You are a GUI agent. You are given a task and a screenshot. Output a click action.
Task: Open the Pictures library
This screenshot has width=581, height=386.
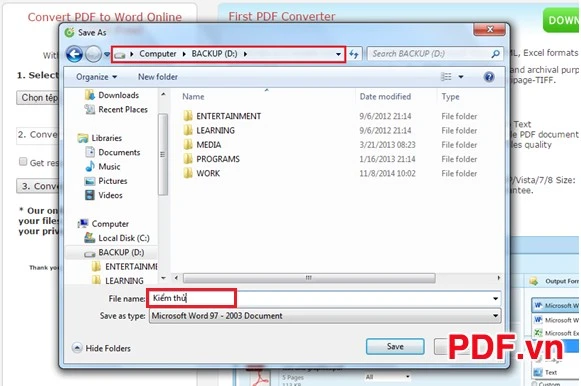click(106, 181)
